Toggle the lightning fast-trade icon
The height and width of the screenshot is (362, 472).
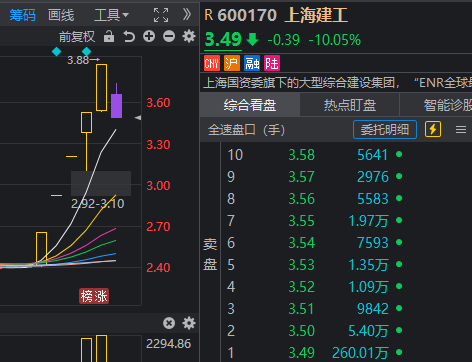coord(433,129)
